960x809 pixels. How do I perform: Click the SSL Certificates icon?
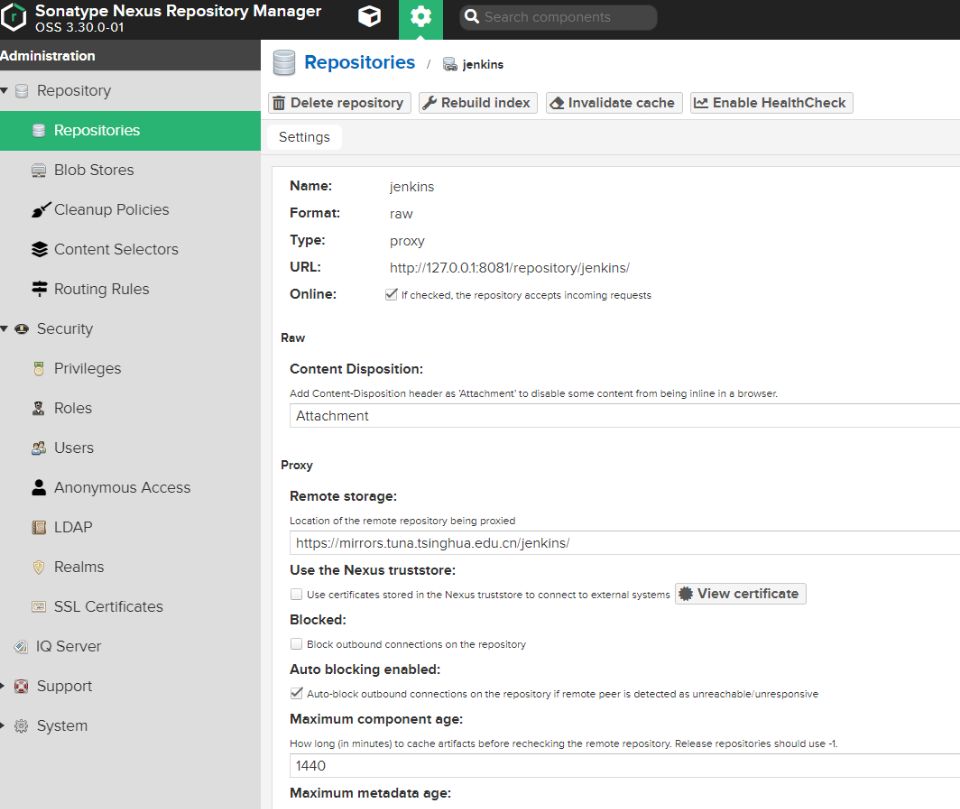click(39, 607)
